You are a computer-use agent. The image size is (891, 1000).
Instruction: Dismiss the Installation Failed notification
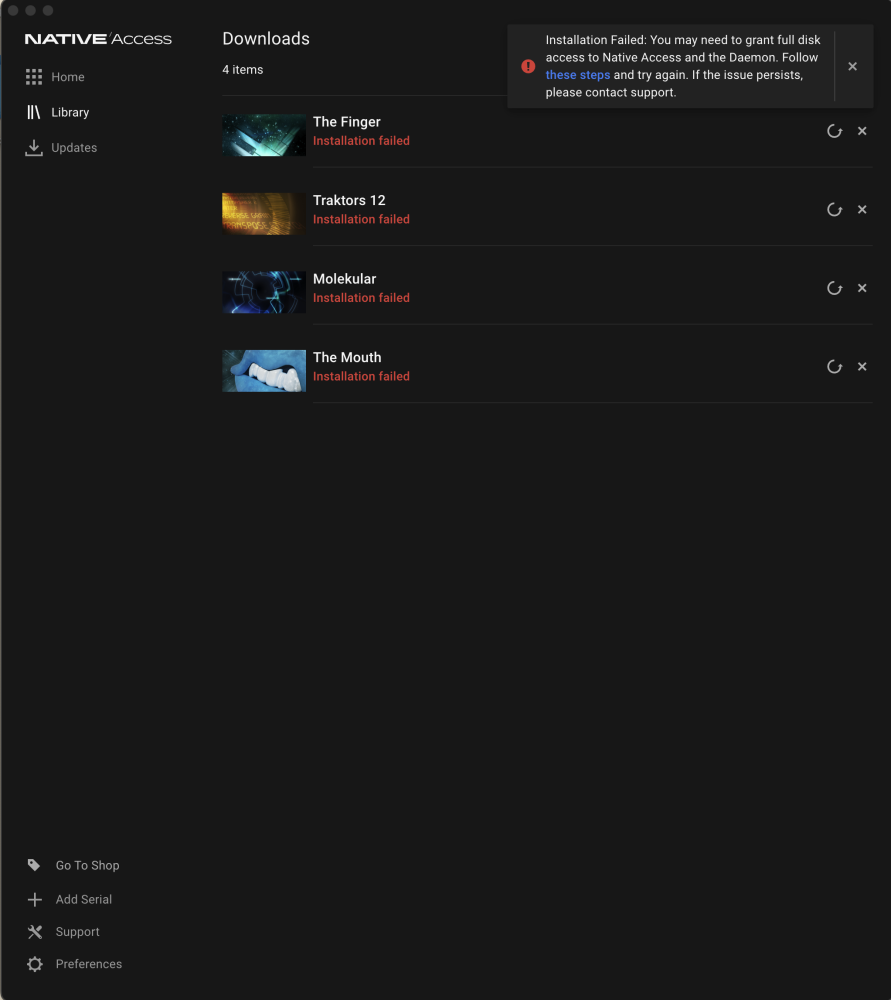[x=852, y=66]
